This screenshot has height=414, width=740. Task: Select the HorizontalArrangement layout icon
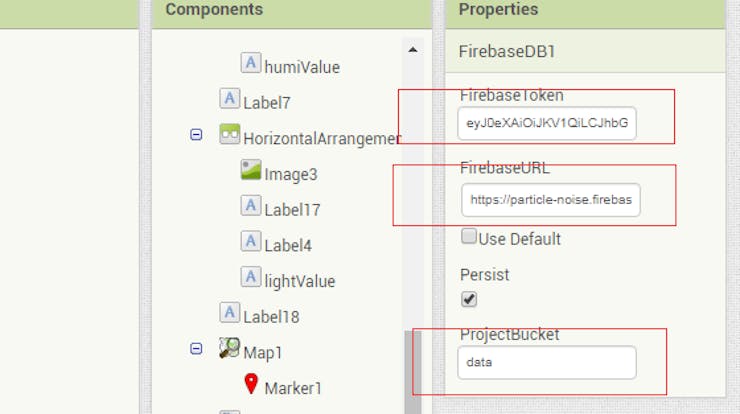pos(229,134)
